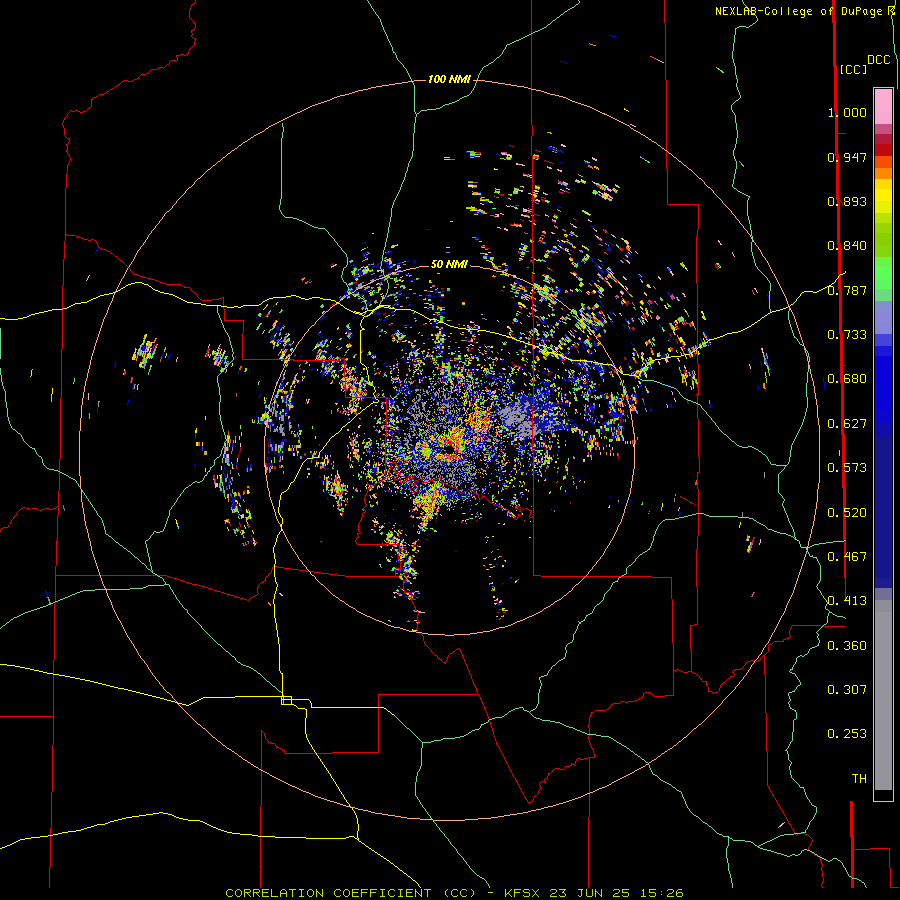Screen dimensions: 900x900
Task: Click the DCC label above color bar
Action: (879, 60)
